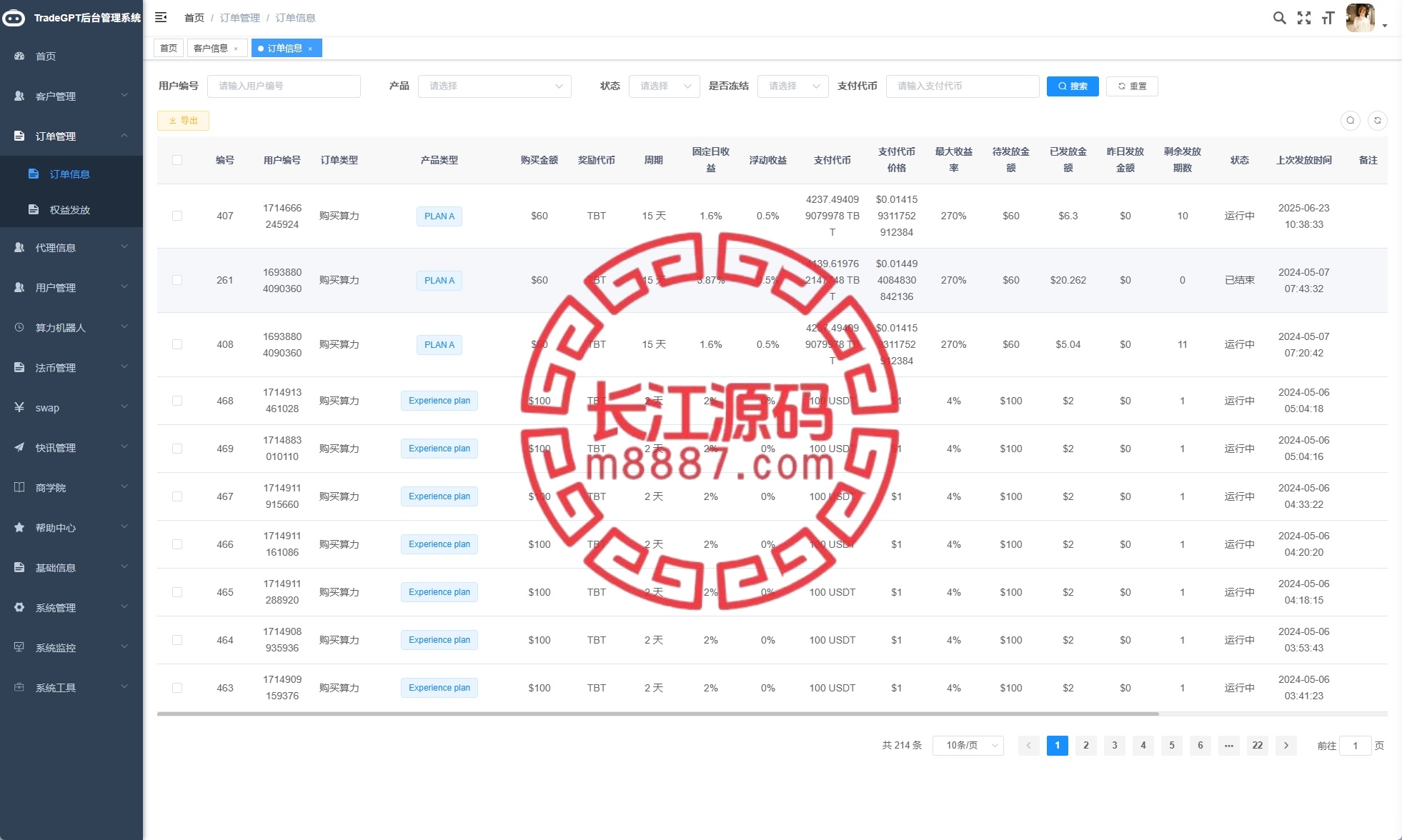Expand the 代理信息 sidebar menu
1402x840 pixels.
[71, 247]
